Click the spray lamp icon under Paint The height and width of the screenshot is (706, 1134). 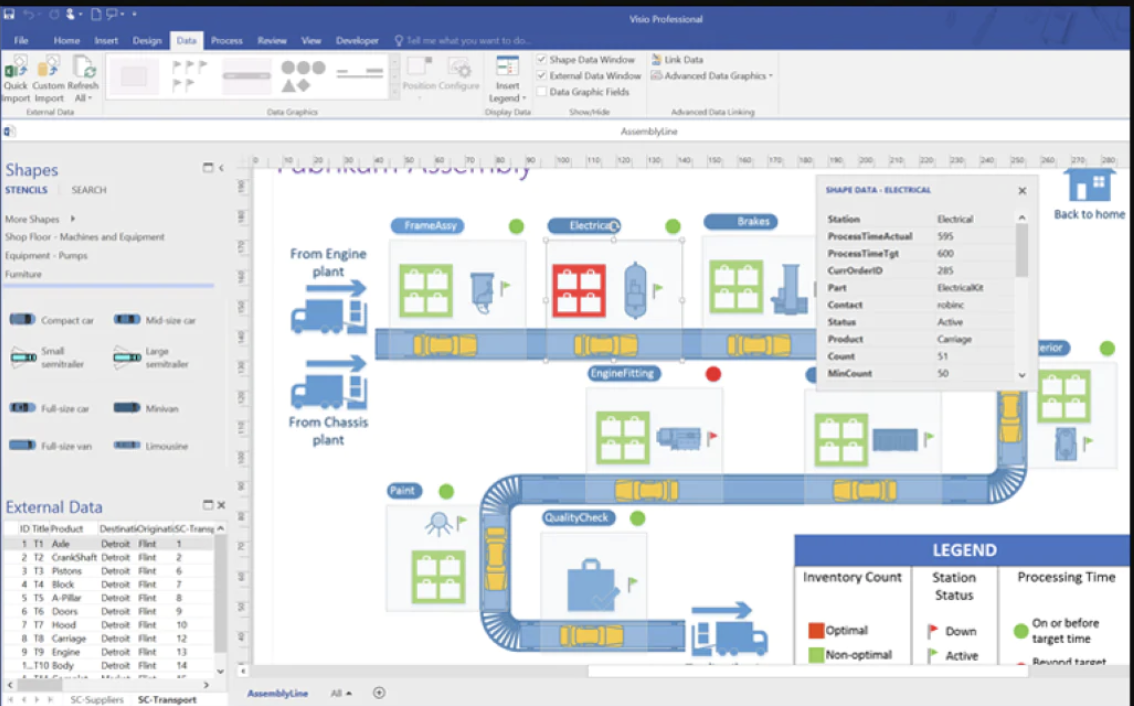438,523
